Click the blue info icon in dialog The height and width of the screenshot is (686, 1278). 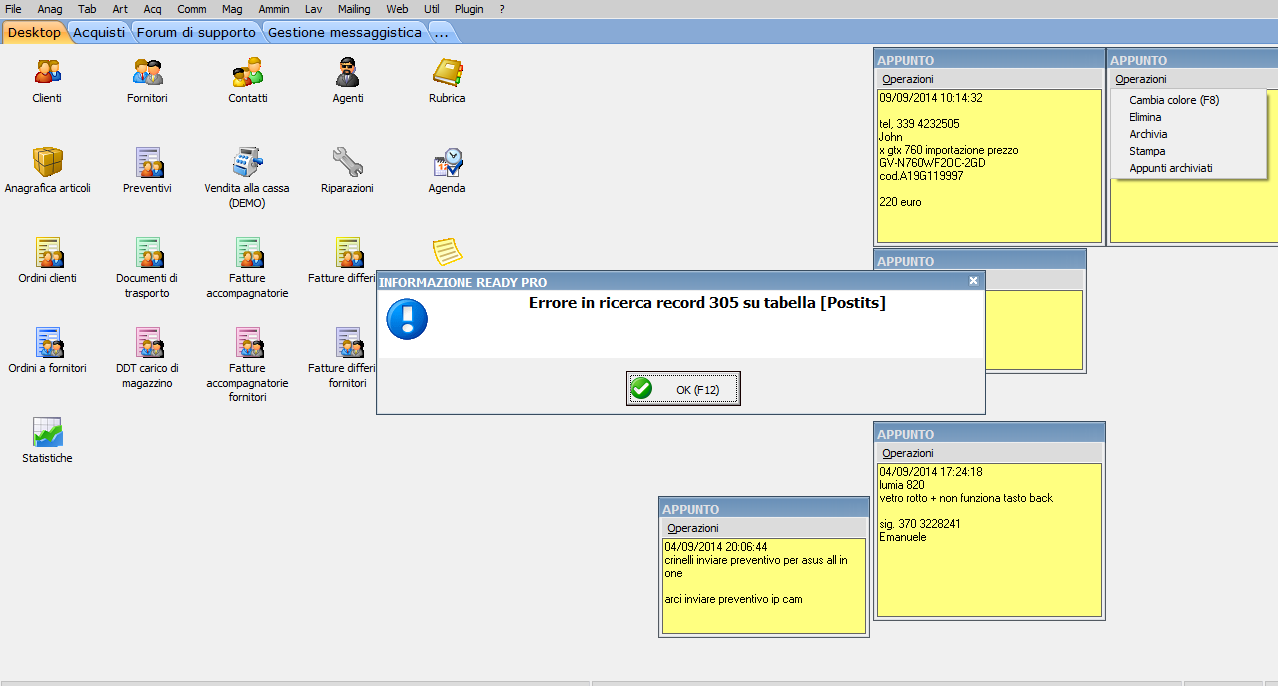[x=407, y=320]
